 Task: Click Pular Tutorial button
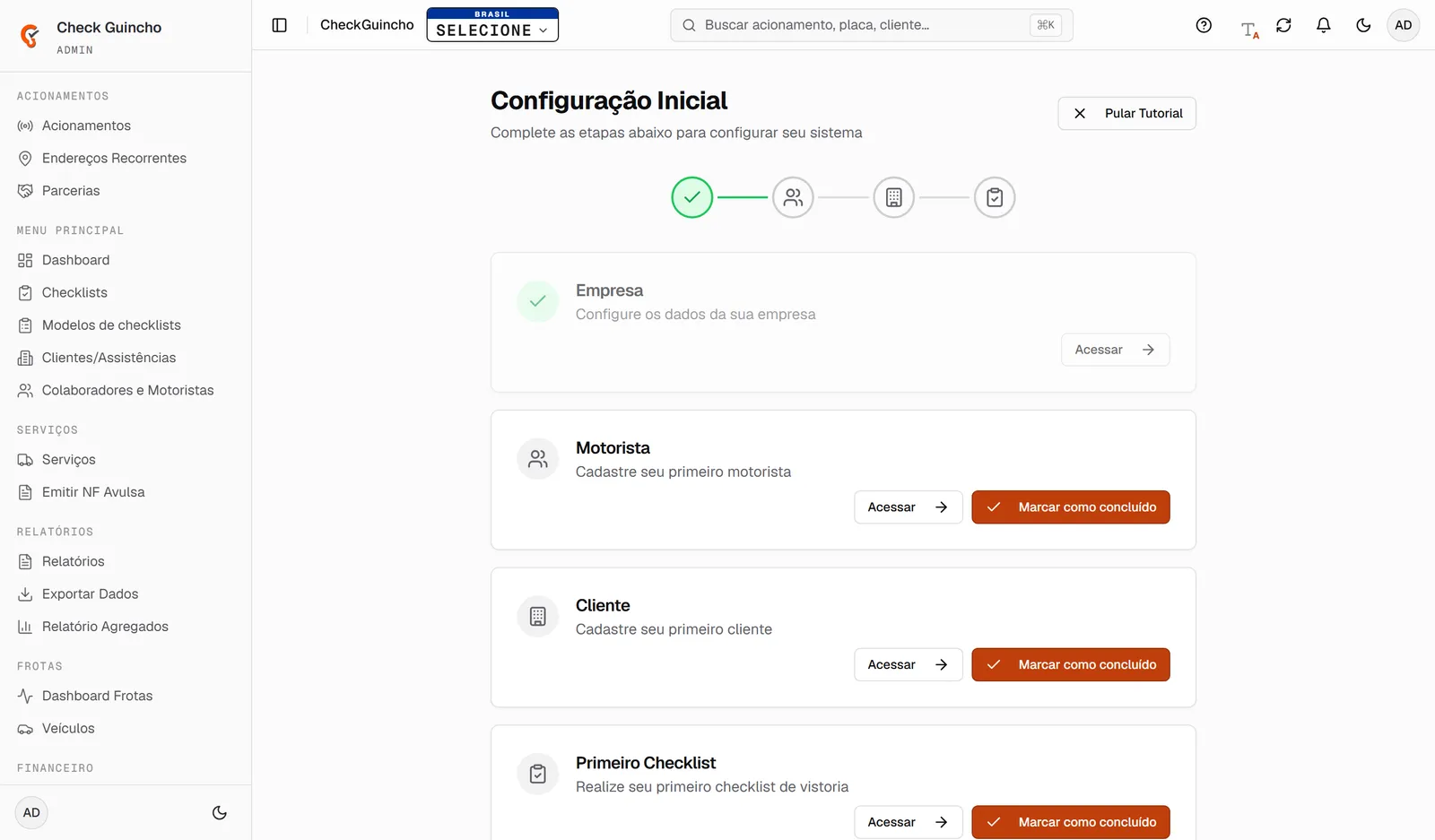pyautogui.click(x=1126, y=114)
